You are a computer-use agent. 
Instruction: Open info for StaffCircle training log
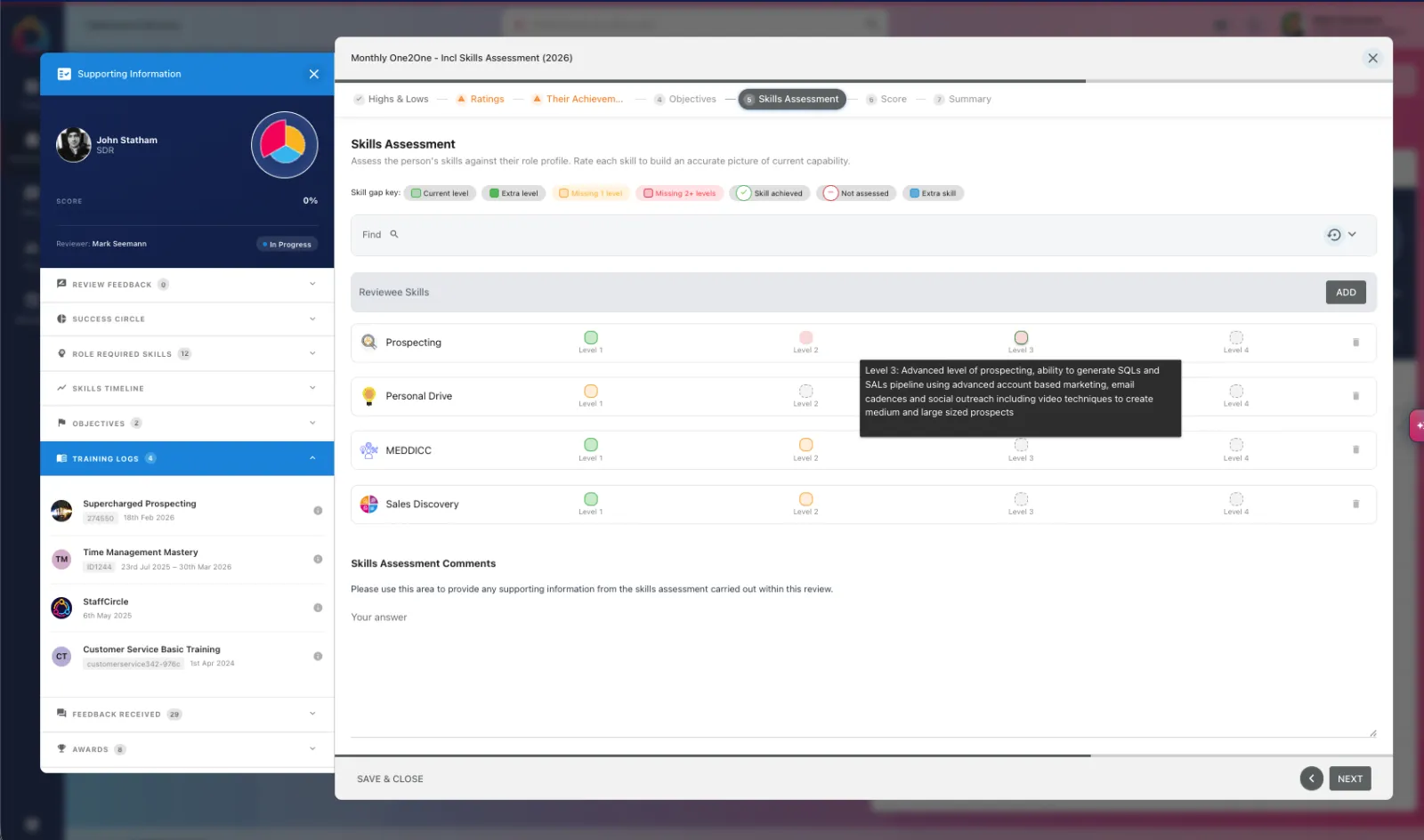point(318,608)
